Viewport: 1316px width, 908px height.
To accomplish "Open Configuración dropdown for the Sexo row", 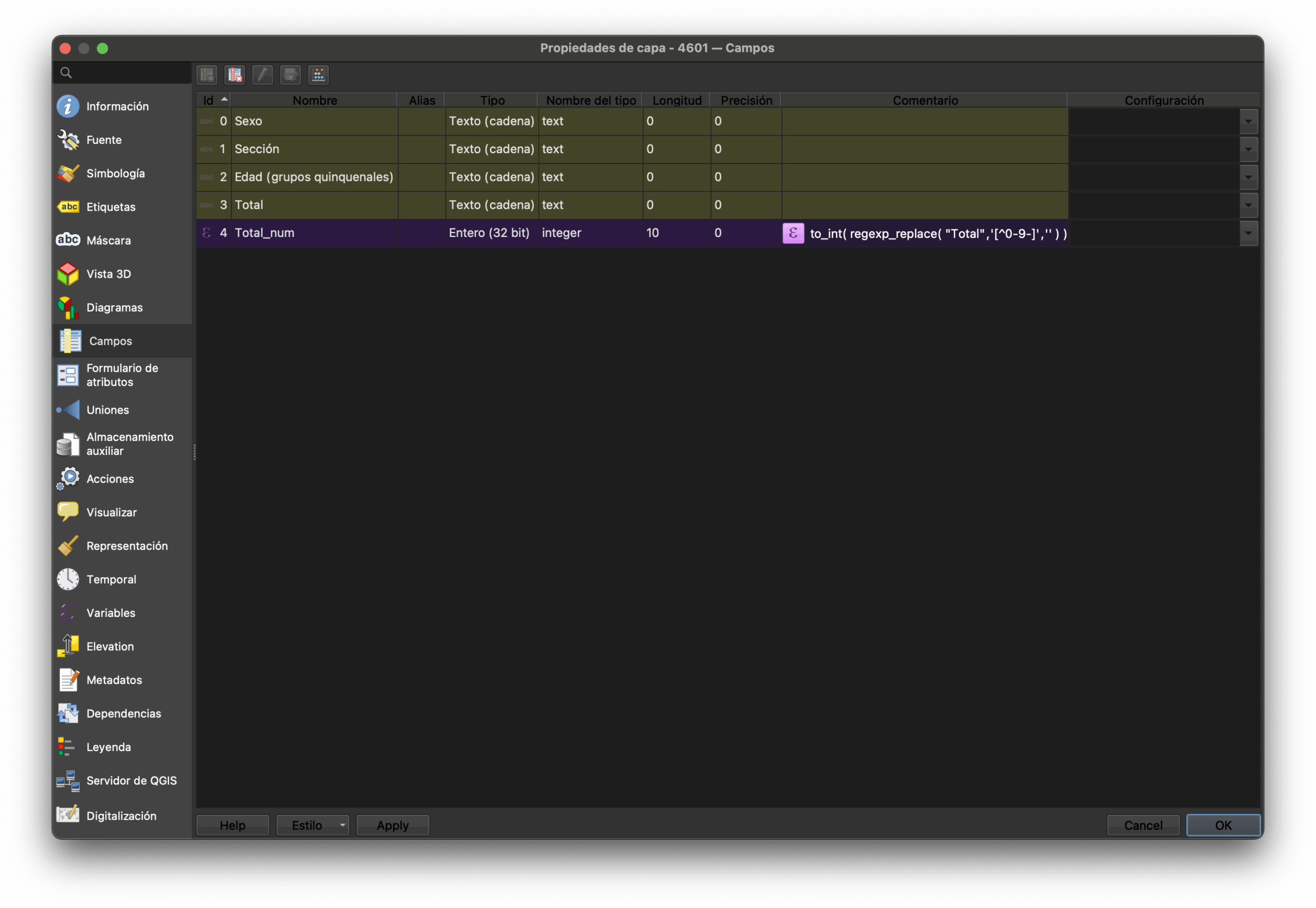I will (1248, 121).
